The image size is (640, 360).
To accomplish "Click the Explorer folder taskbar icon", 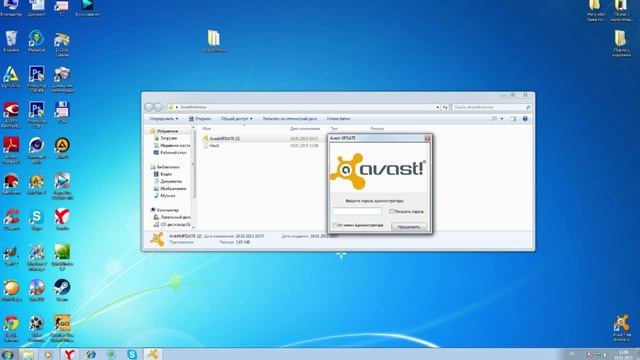I will 28,354.
